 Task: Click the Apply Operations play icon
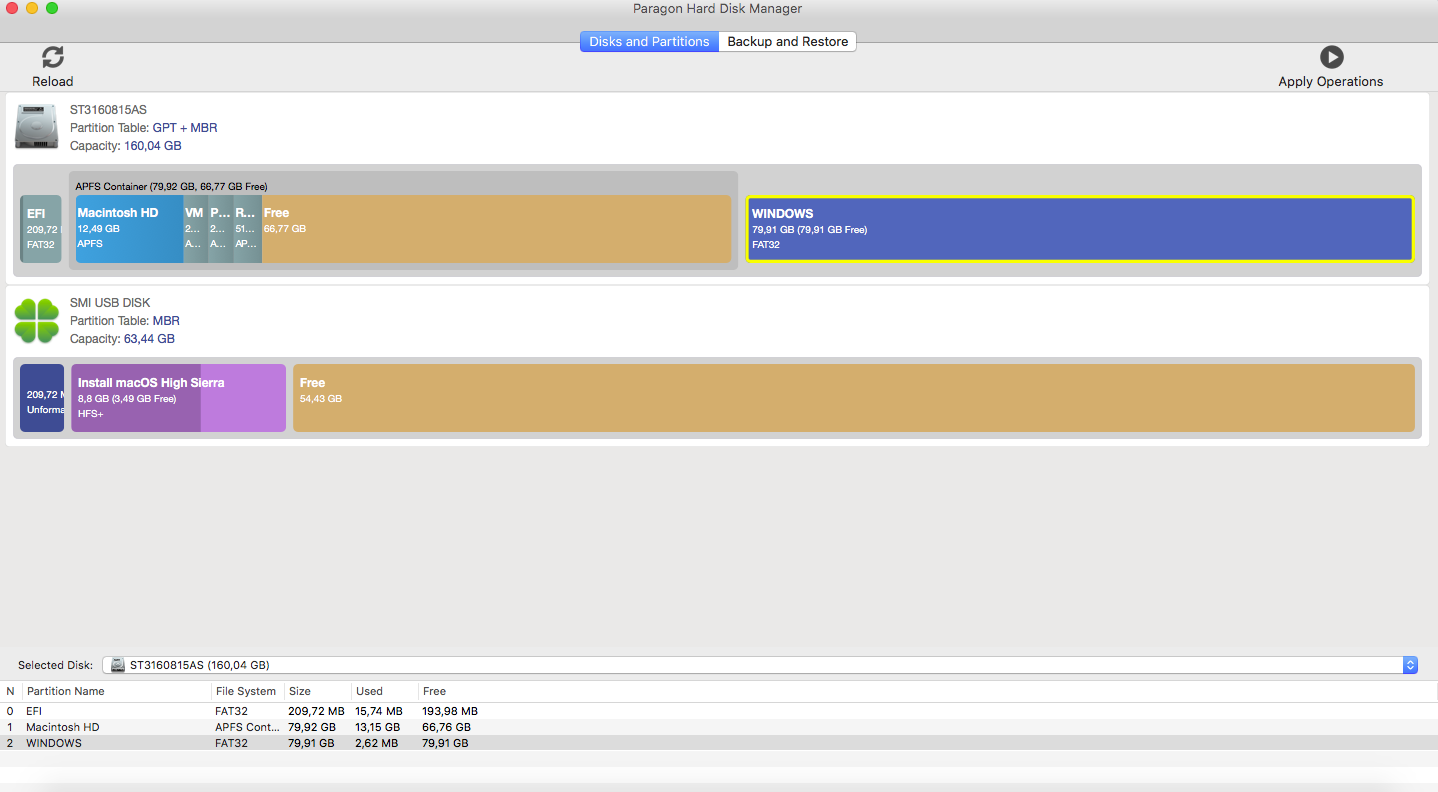pyautogui.click(x=1331, y=58)
